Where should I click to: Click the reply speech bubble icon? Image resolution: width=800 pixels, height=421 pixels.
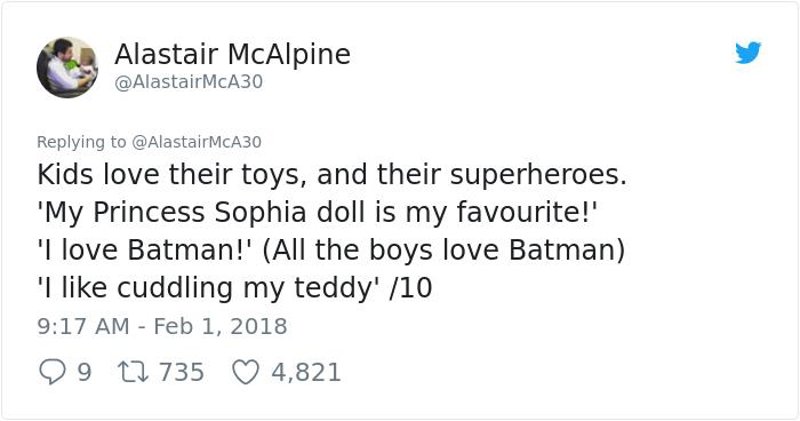click(x=50, y=373)
